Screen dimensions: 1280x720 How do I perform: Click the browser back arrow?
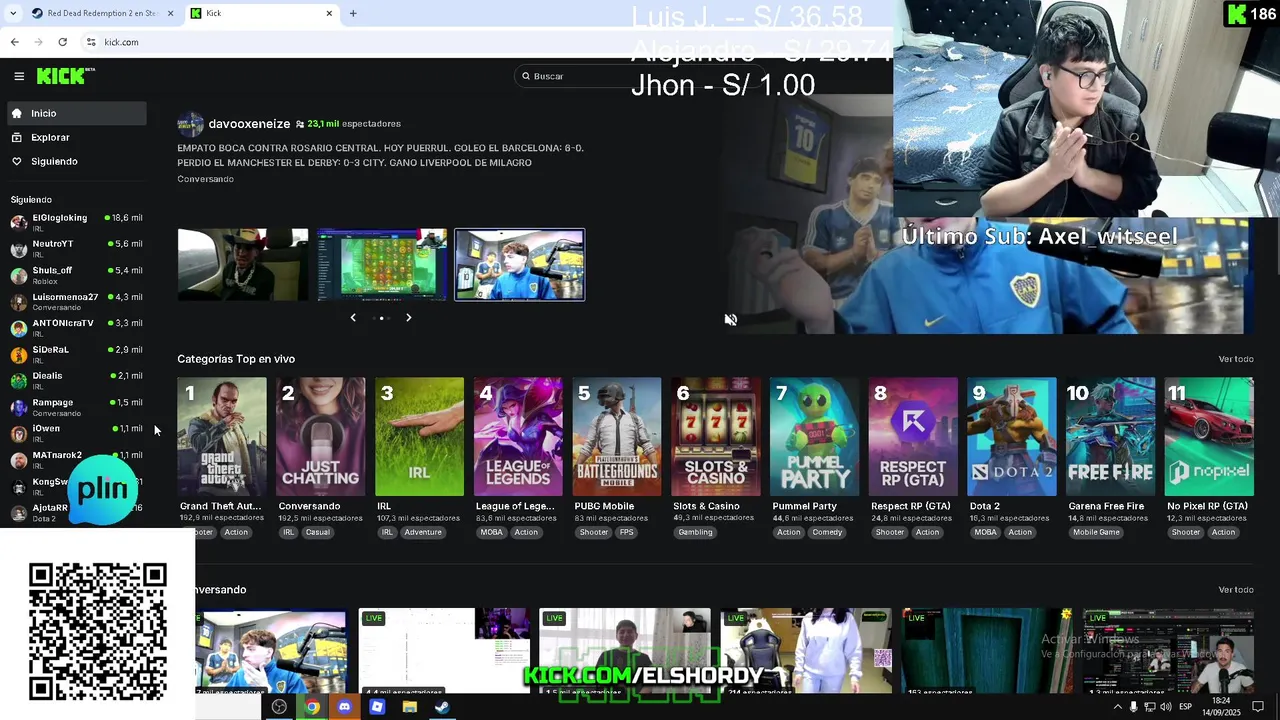click(15, 42)
